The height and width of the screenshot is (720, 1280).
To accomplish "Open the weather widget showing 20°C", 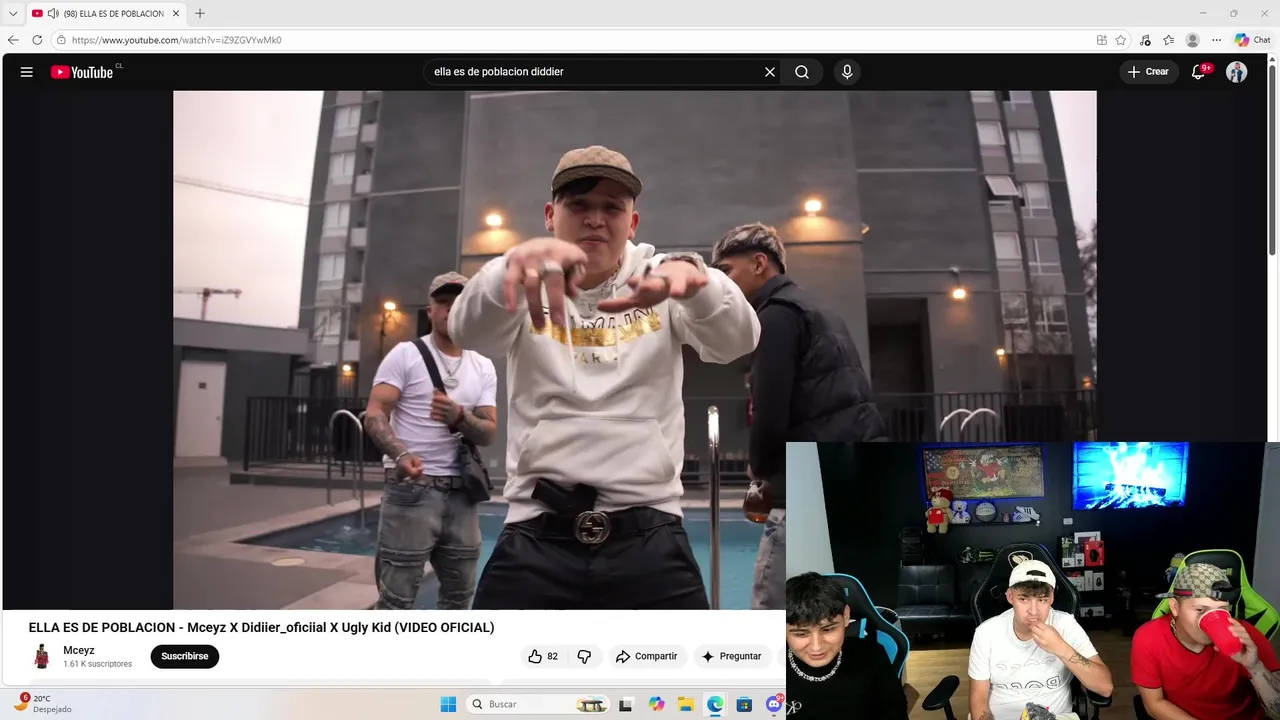I will pos(42,704).
